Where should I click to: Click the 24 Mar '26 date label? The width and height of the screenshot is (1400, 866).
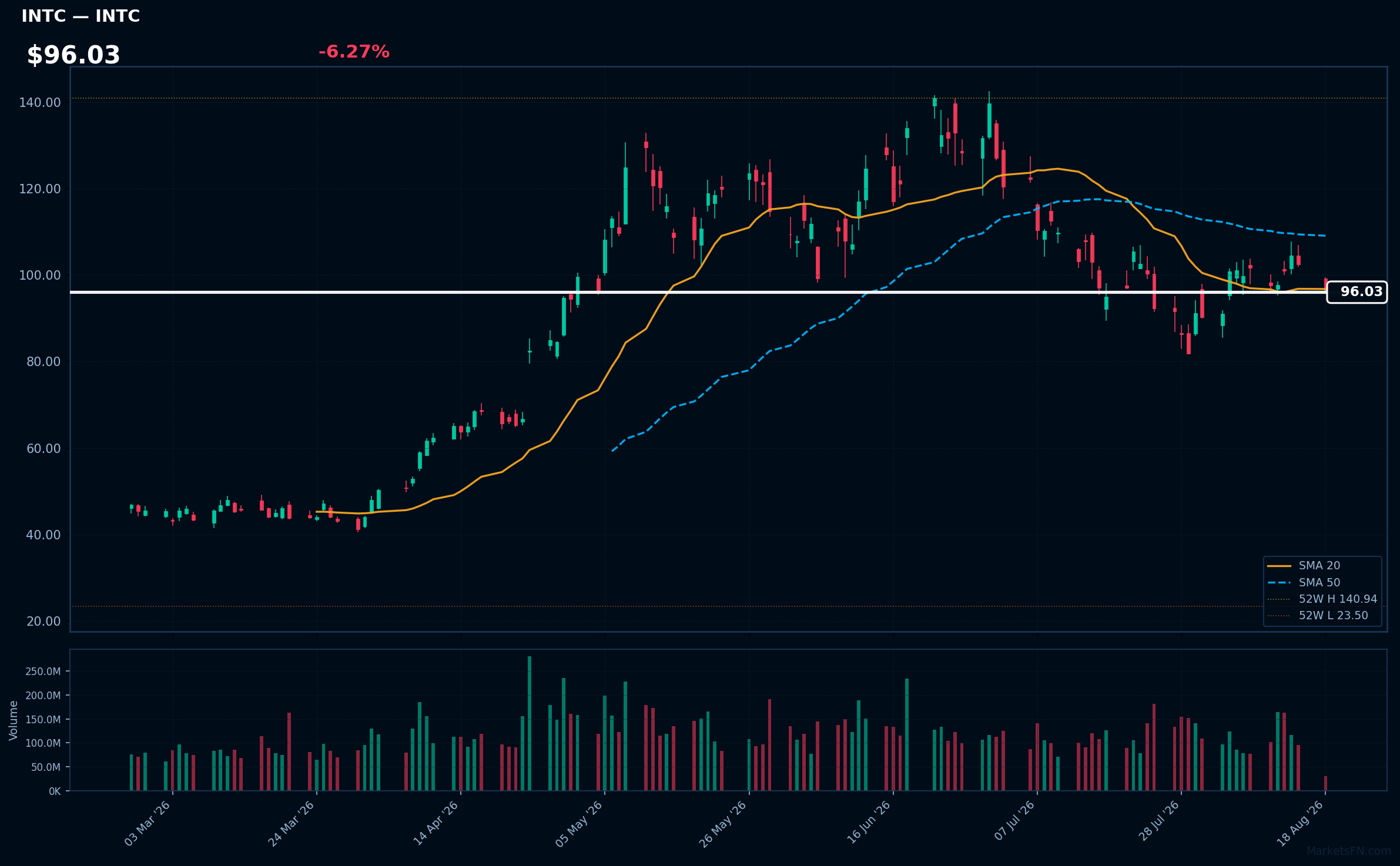(x=291, y=824)
